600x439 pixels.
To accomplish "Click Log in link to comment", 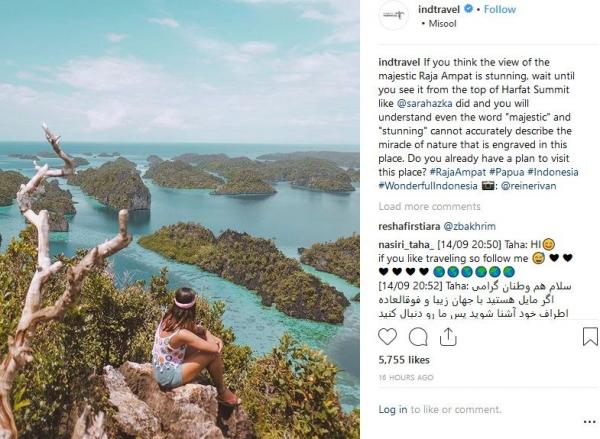I will [392, 410].
